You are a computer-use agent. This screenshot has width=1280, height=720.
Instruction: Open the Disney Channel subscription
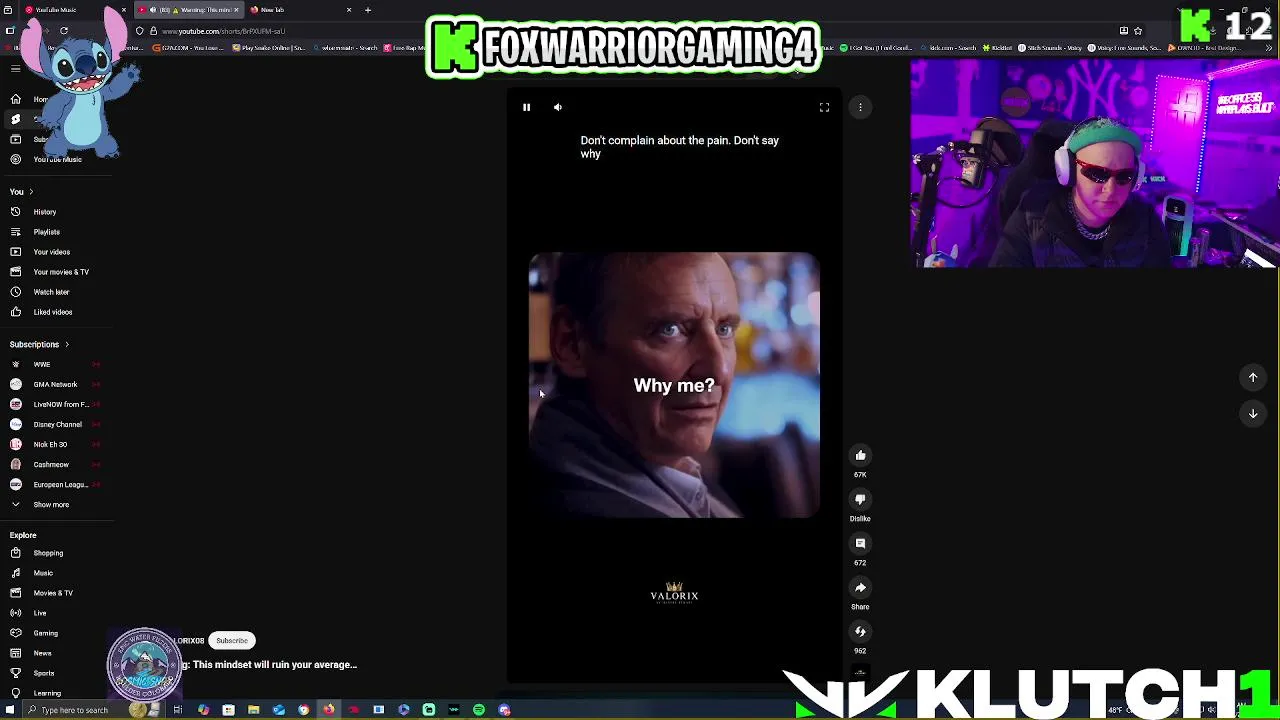point(57,424)
